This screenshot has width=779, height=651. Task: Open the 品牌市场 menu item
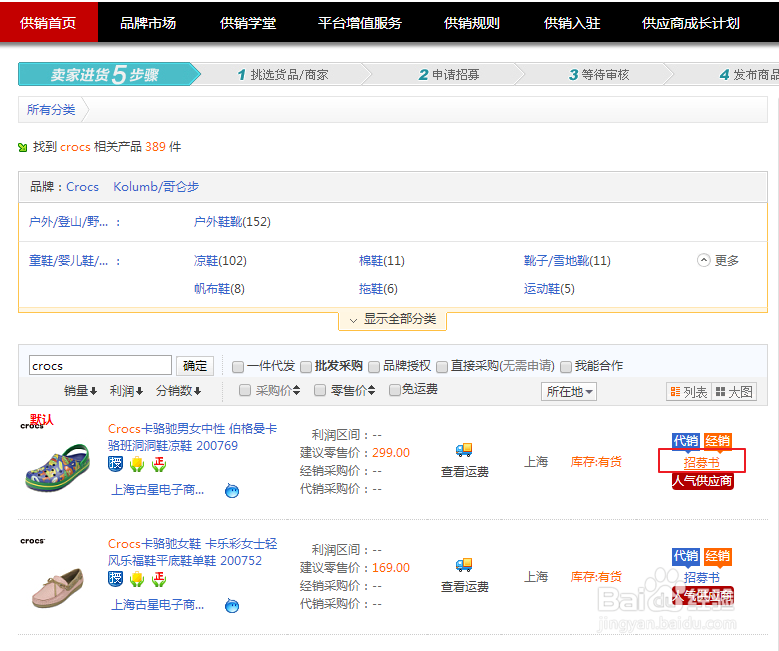coord(148,23)
